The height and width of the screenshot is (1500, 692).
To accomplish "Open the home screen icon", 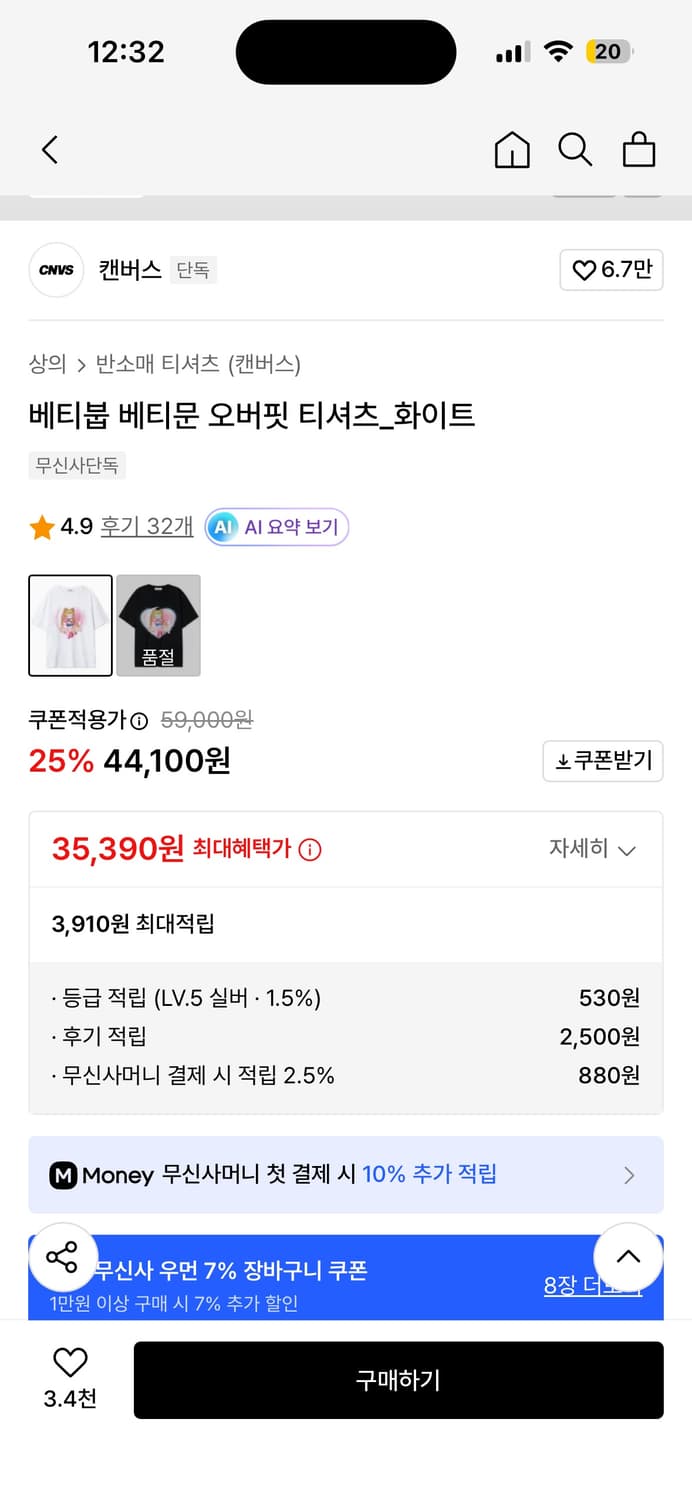I will (512, 150).
